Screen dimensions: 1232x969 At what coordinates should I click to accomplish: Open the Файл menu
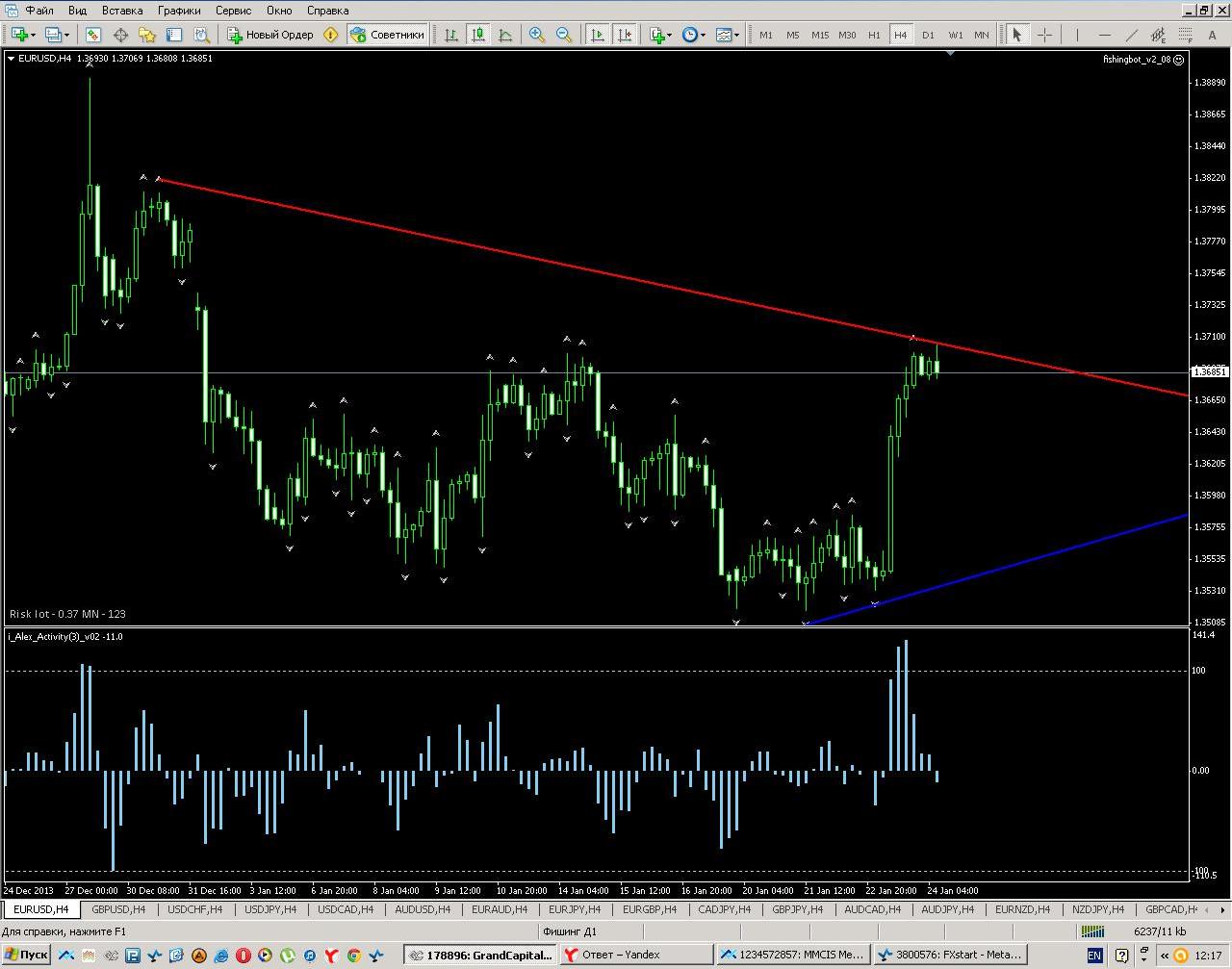[39, 11]
